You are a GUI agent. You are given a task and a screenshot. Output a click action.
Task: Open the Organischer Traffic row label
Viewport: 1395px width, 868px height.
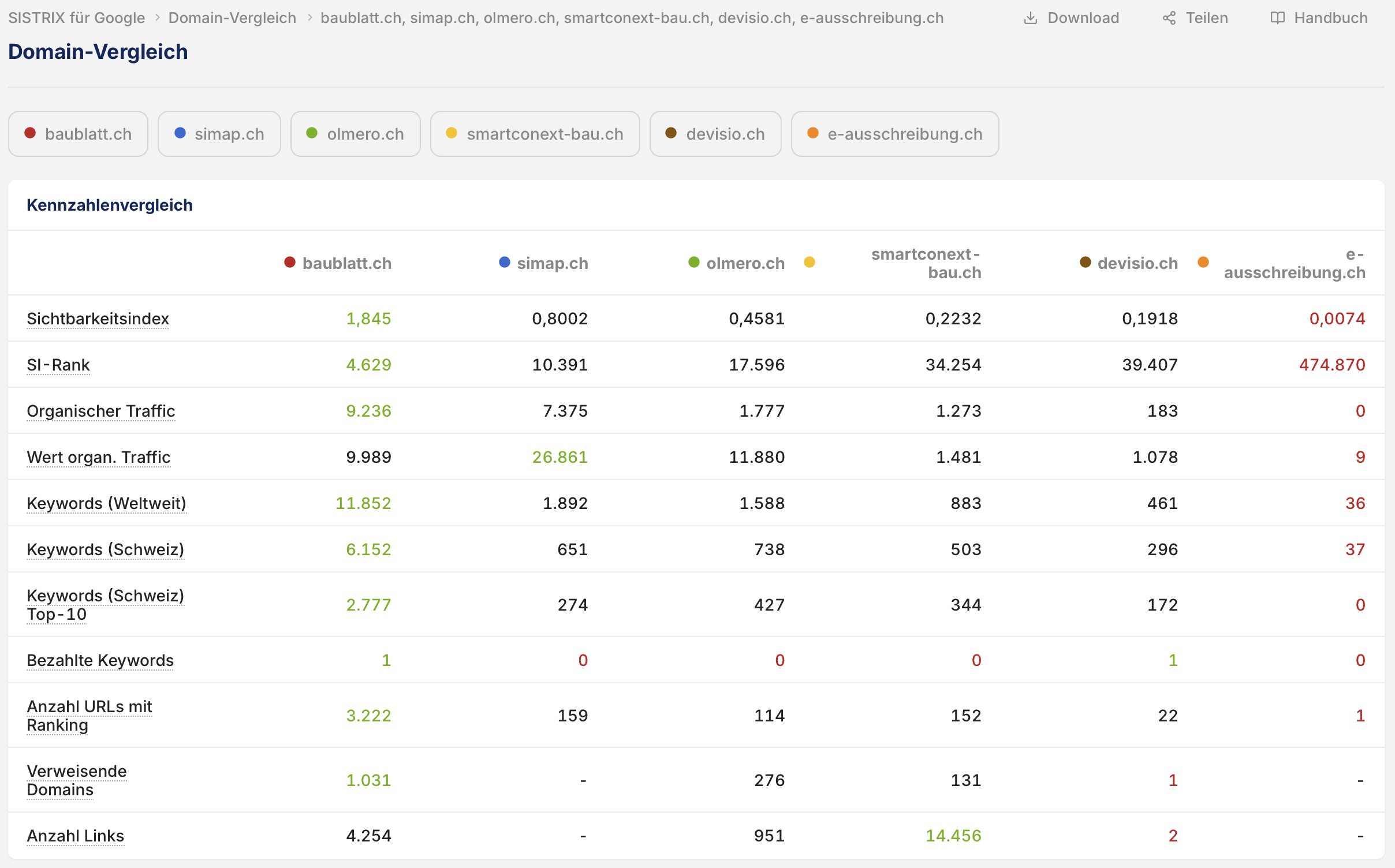(x=100, y=411)
